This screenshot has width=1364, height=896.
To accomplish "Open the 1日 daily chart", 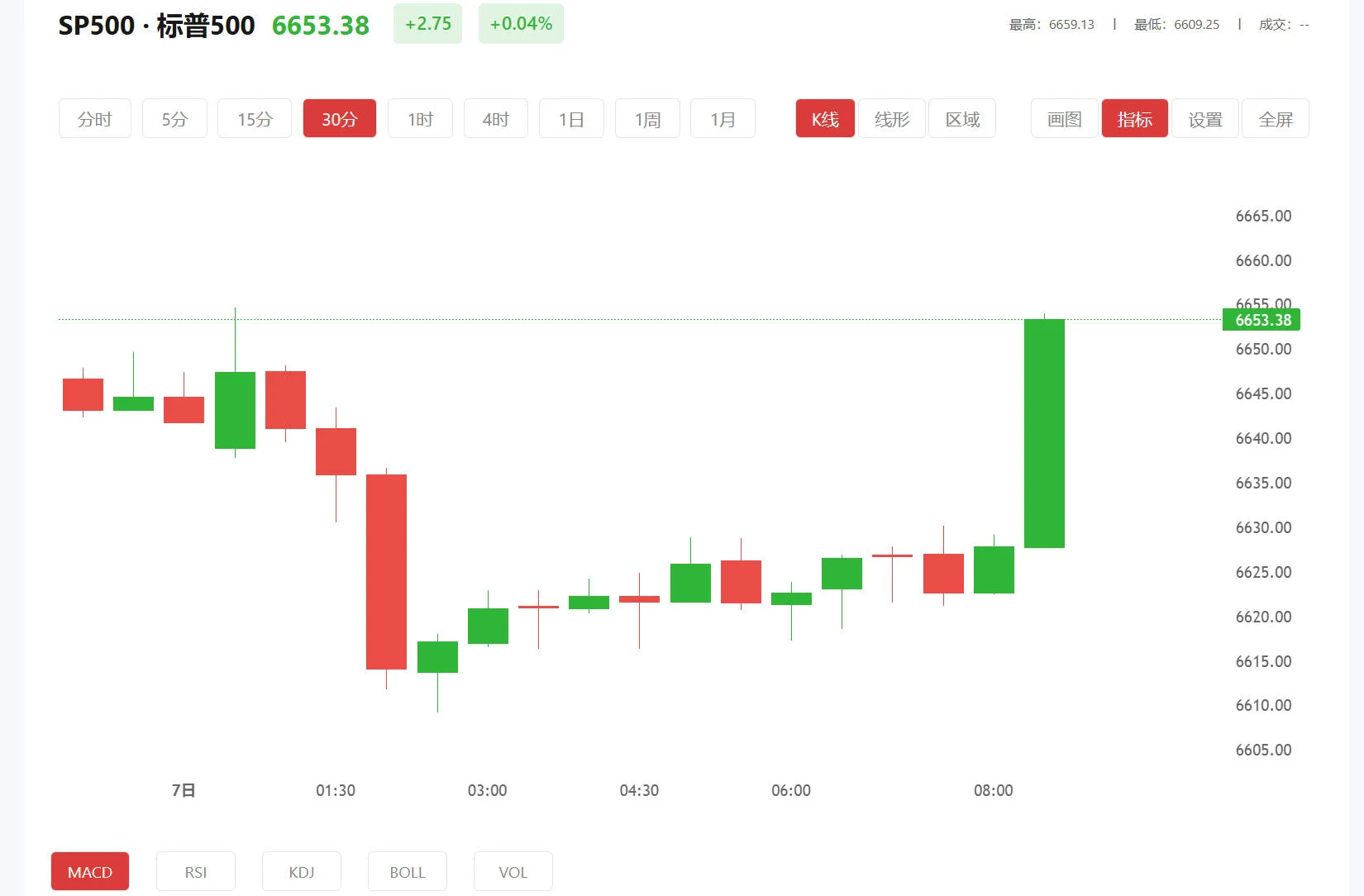I will point(571,118).
